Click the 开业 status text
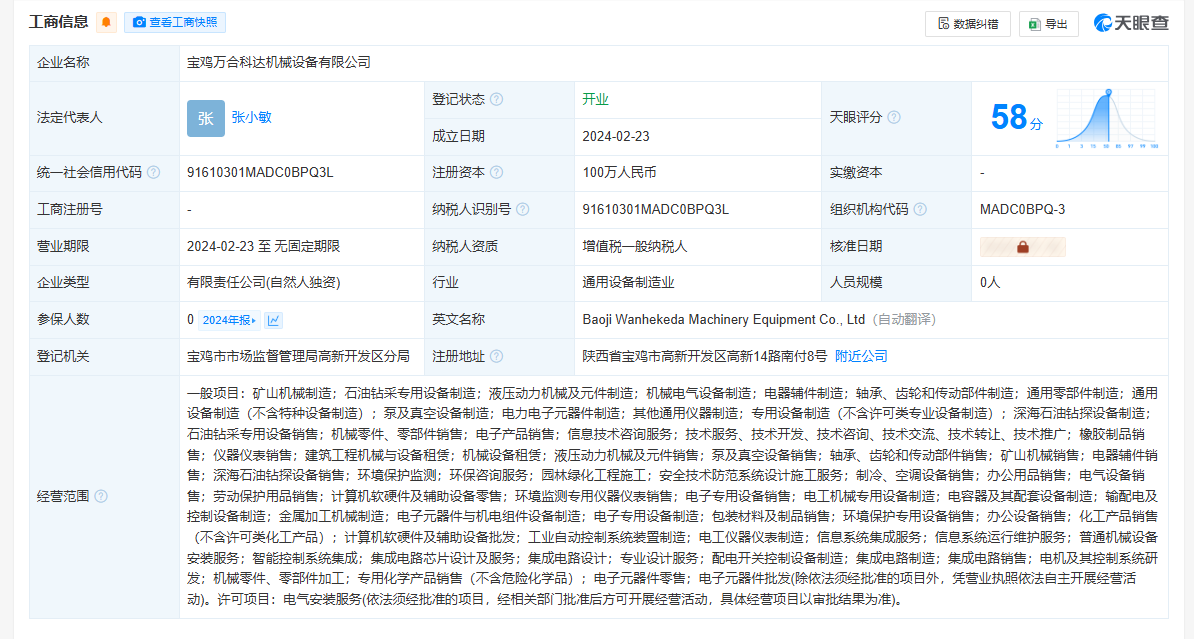This screenshot has height=639, width=1194. (595, 99)
